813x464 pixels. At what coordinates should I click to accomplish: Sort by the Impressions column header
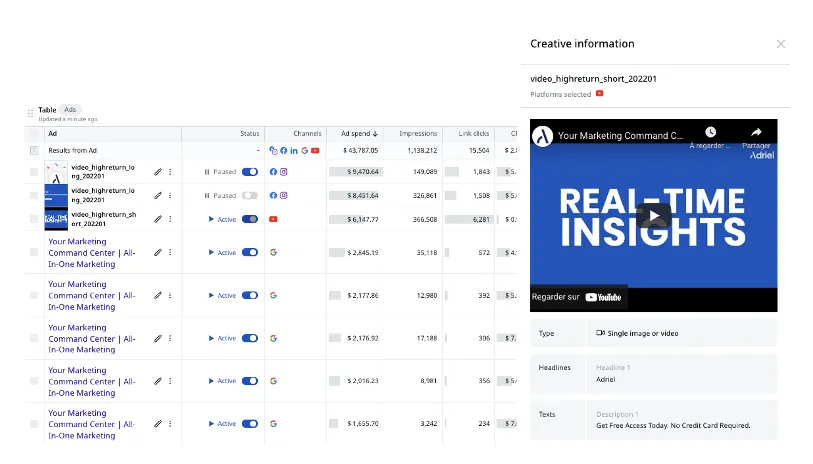pos(418,134)
